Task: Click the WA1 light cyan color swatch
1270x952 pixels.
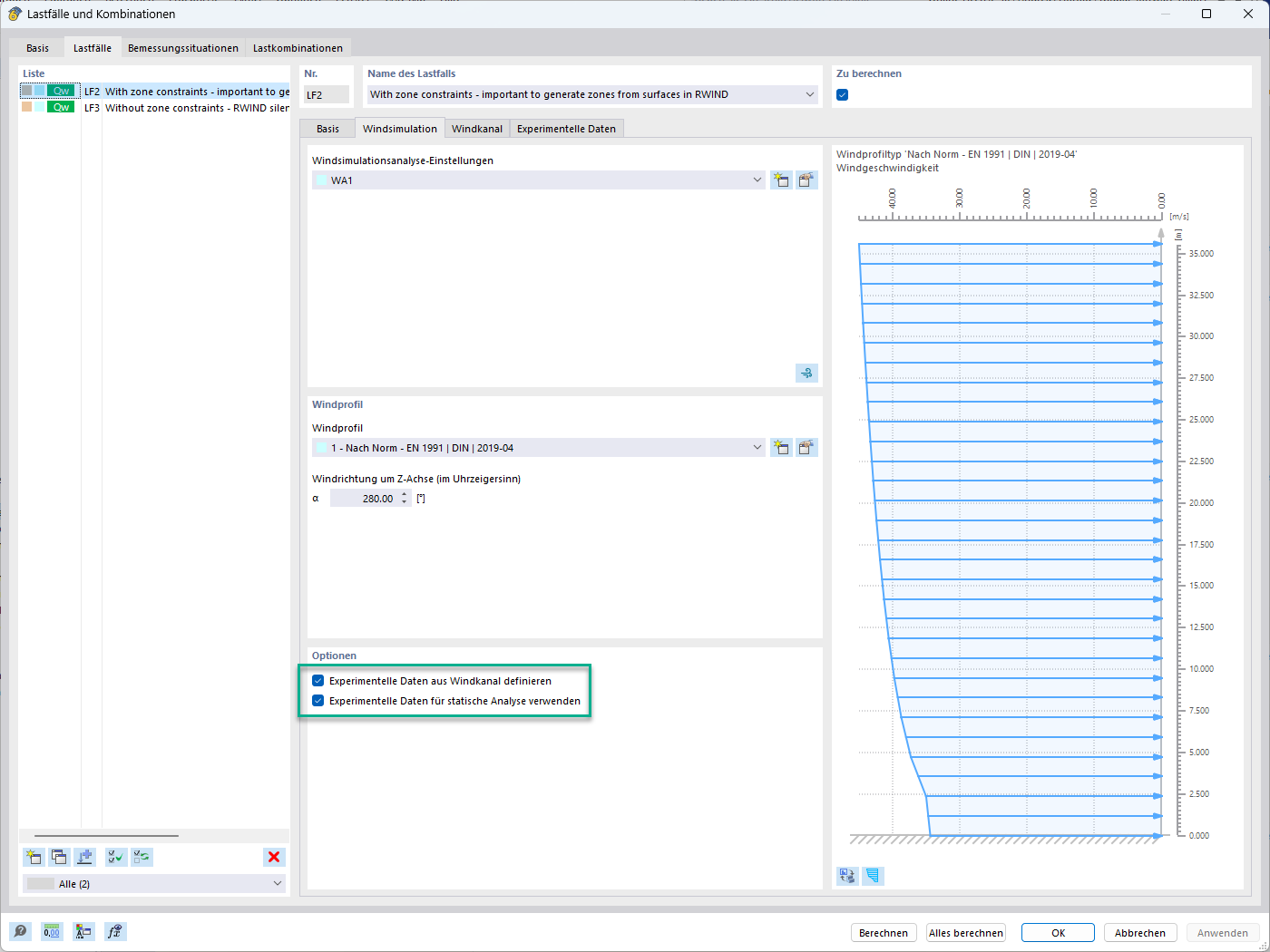Action: click(x=321, y=180)
